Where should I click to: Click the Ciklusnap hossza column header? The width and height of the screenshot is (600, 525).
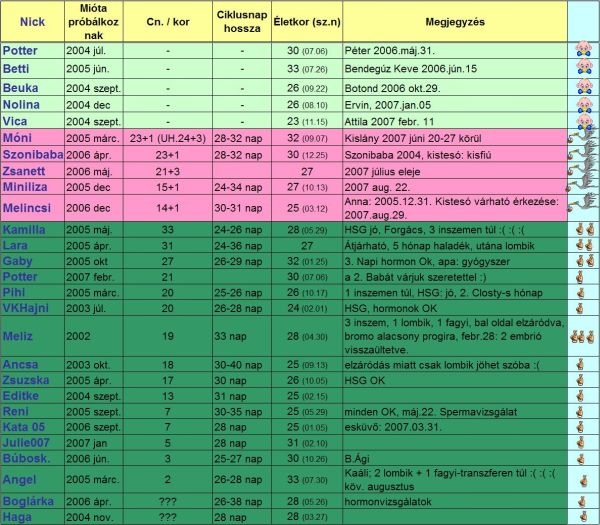point(242,18)
